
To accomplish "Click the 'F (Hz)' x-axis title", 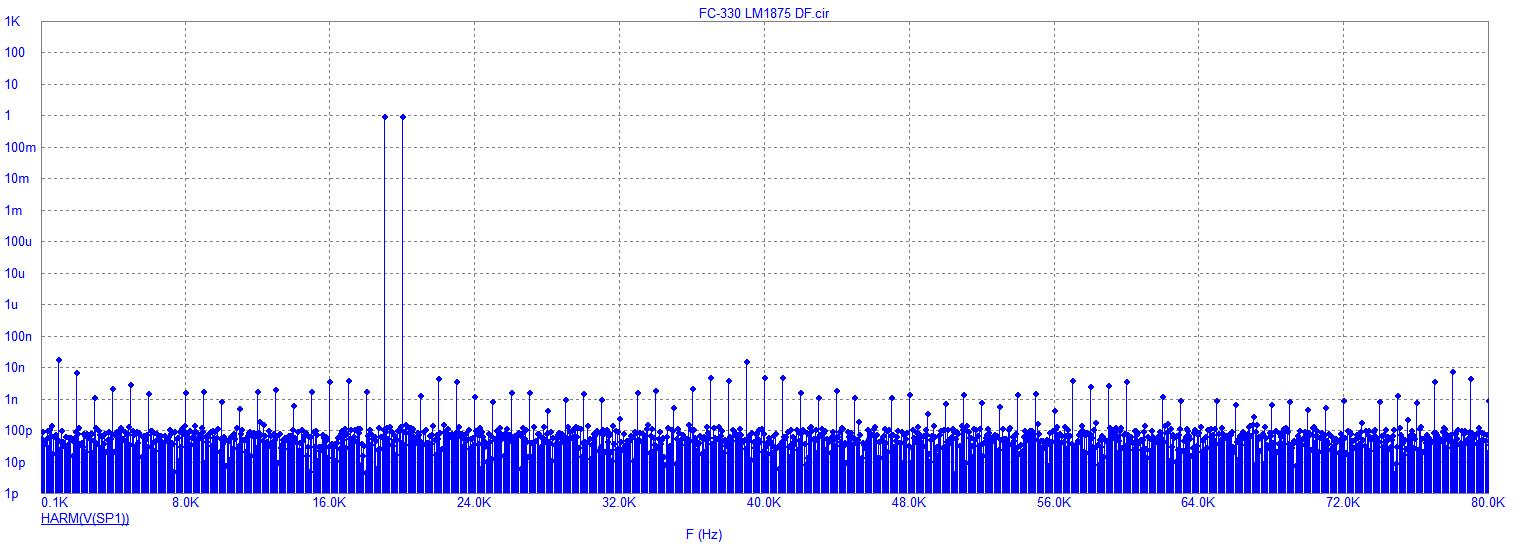I will click(x=704, y=535).
